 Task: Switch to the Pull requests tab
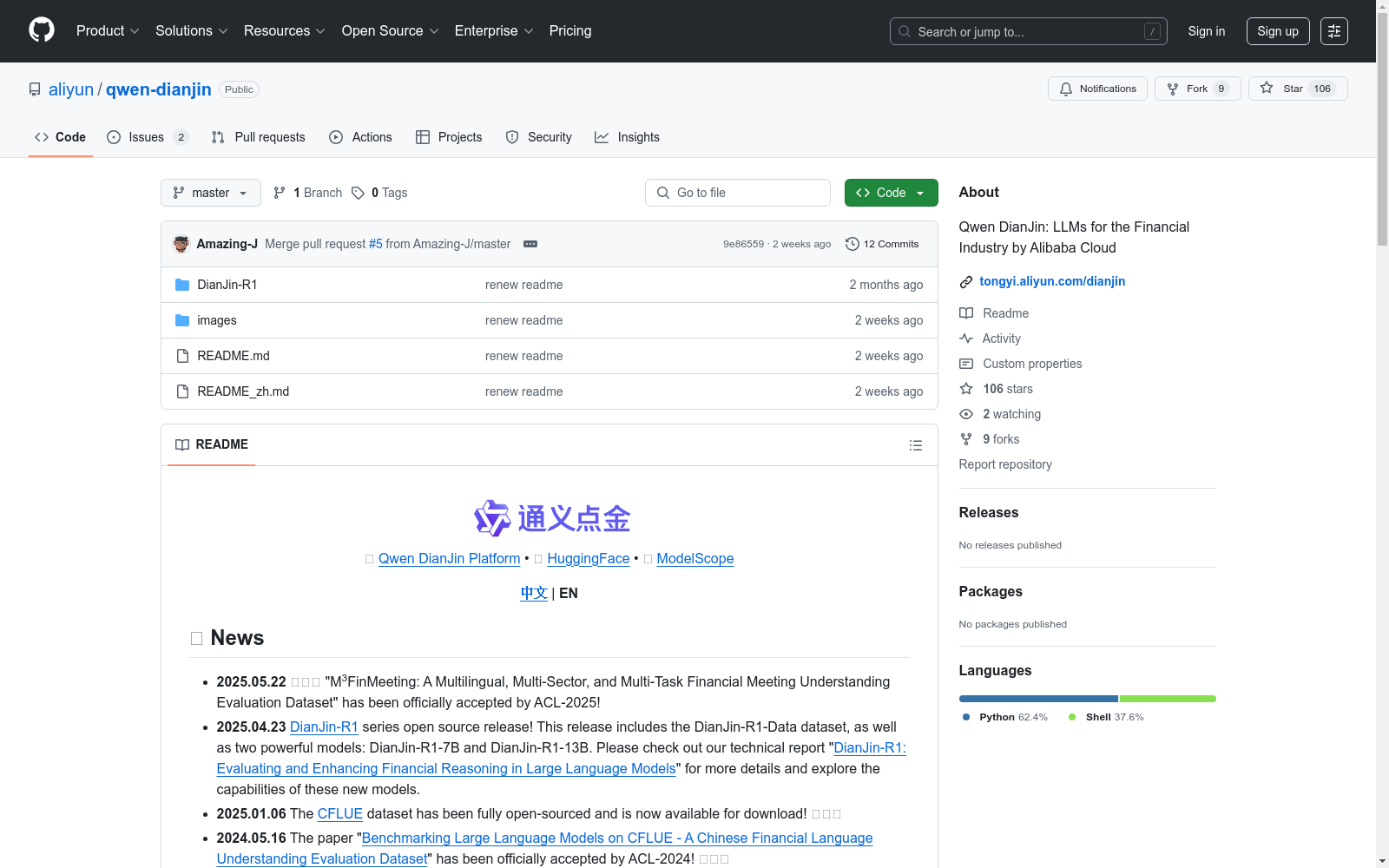259,137
